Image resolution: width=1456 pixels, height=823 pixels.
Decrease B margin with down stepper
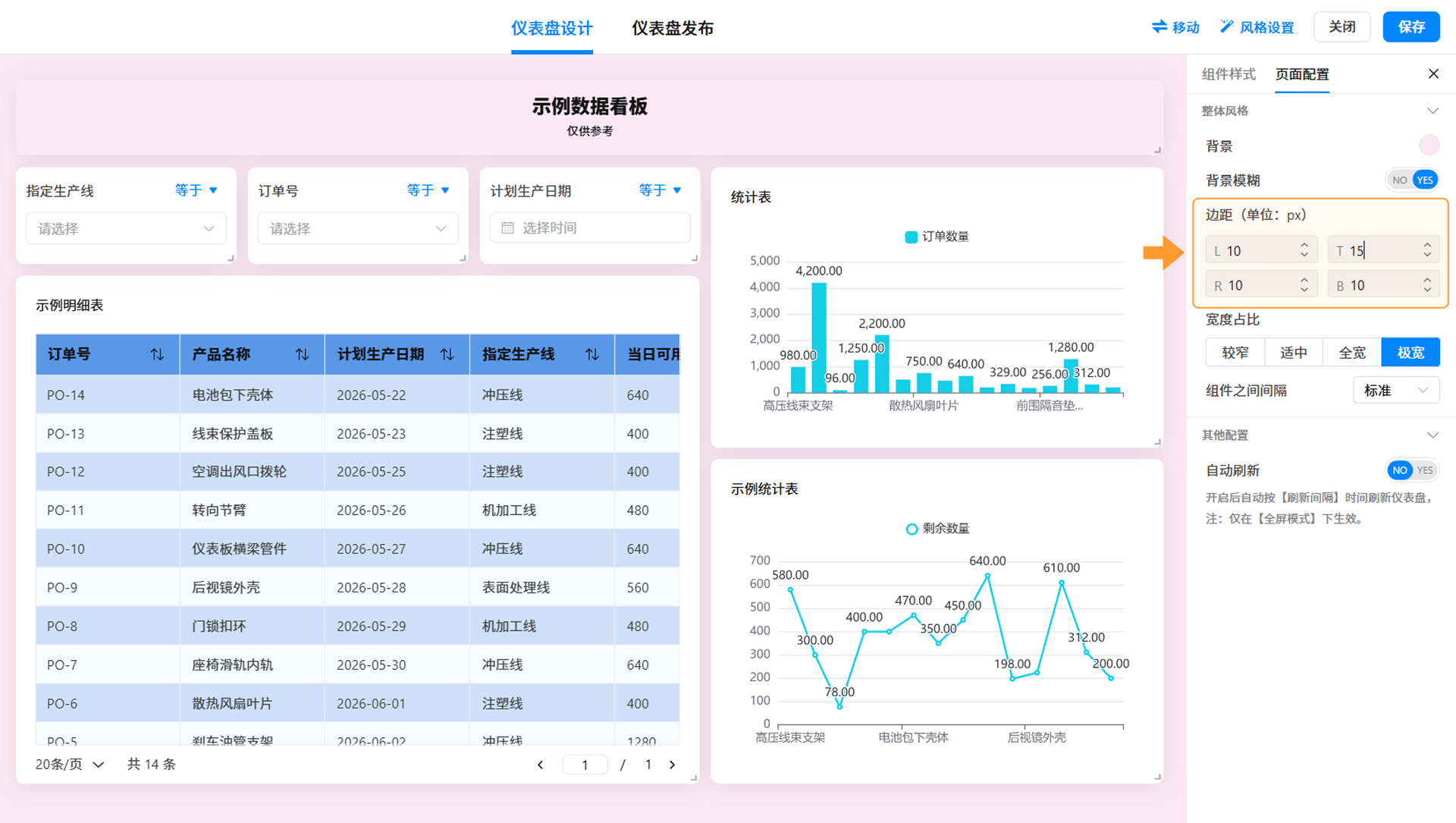coord(1427,290)
